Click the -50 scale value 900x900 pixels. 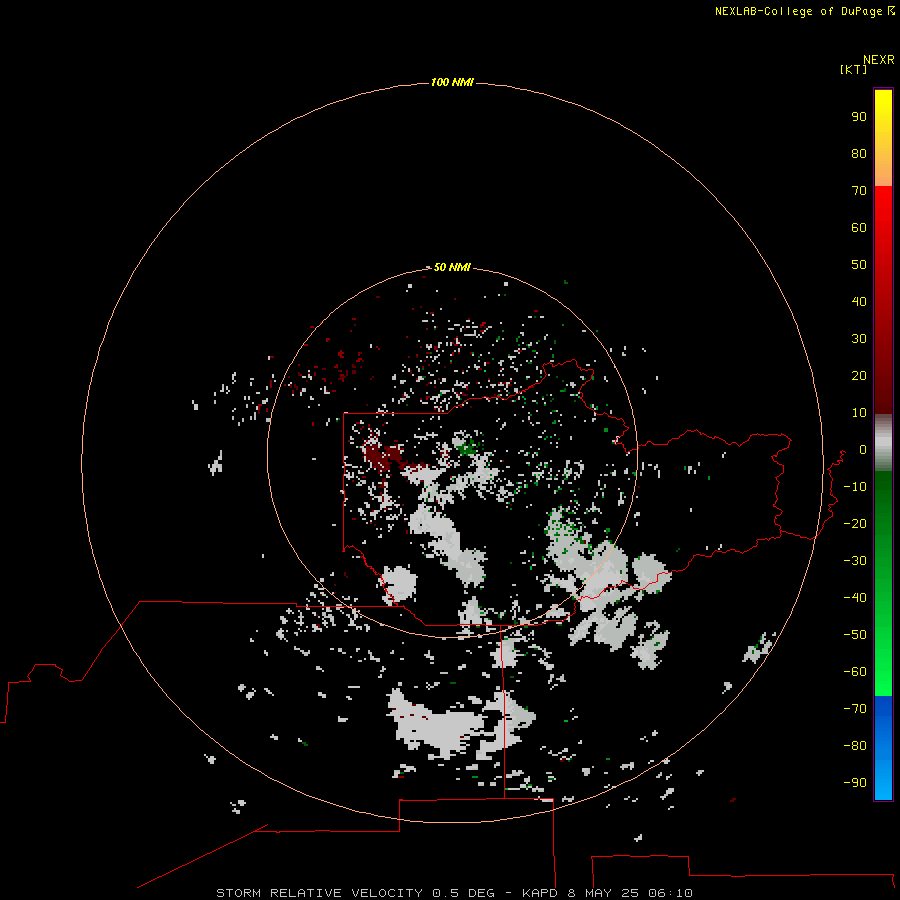[x=855, y=635]
